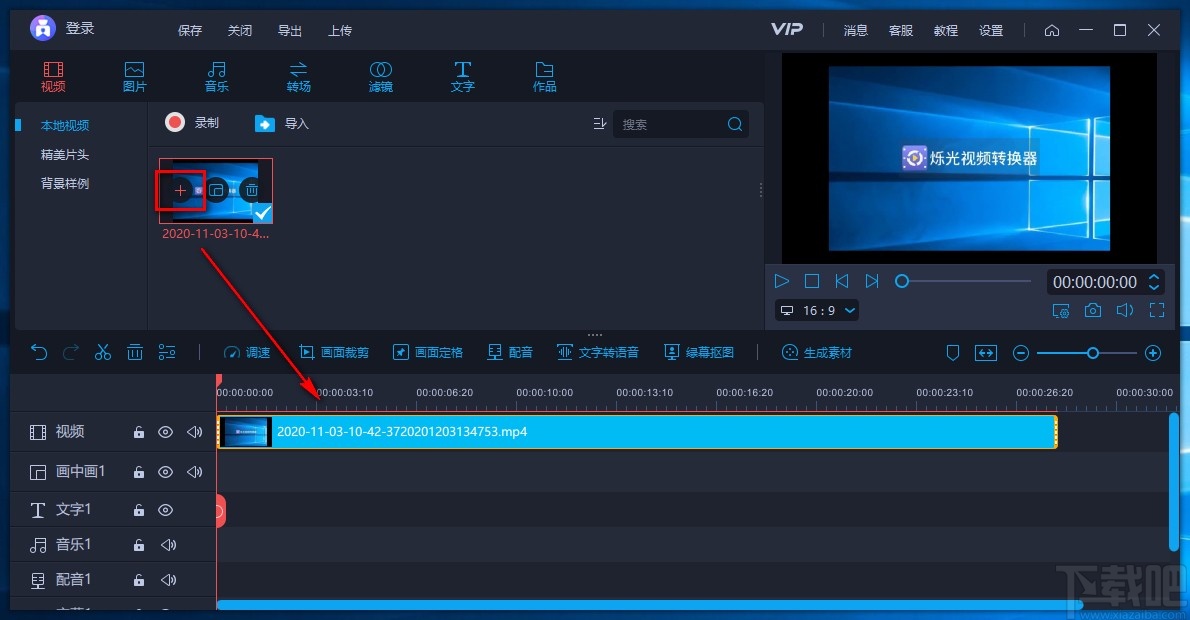Screen dimensions: 1190x620
Task: Click the 配音 dubbing tool
Action: pyautogui.click(x=510, y=352)
